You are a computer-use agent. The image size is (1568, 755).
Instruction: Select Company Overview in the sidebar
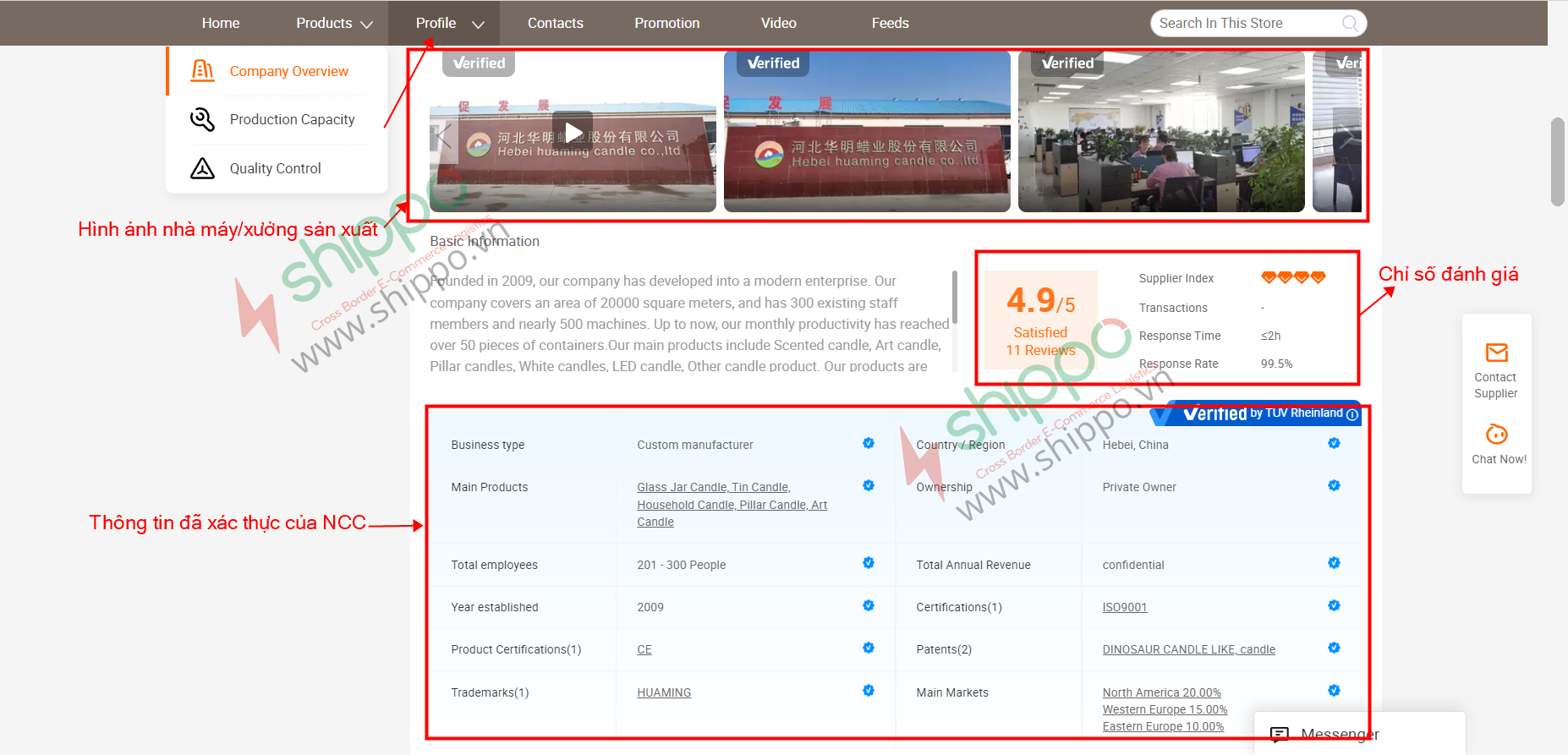288,71
